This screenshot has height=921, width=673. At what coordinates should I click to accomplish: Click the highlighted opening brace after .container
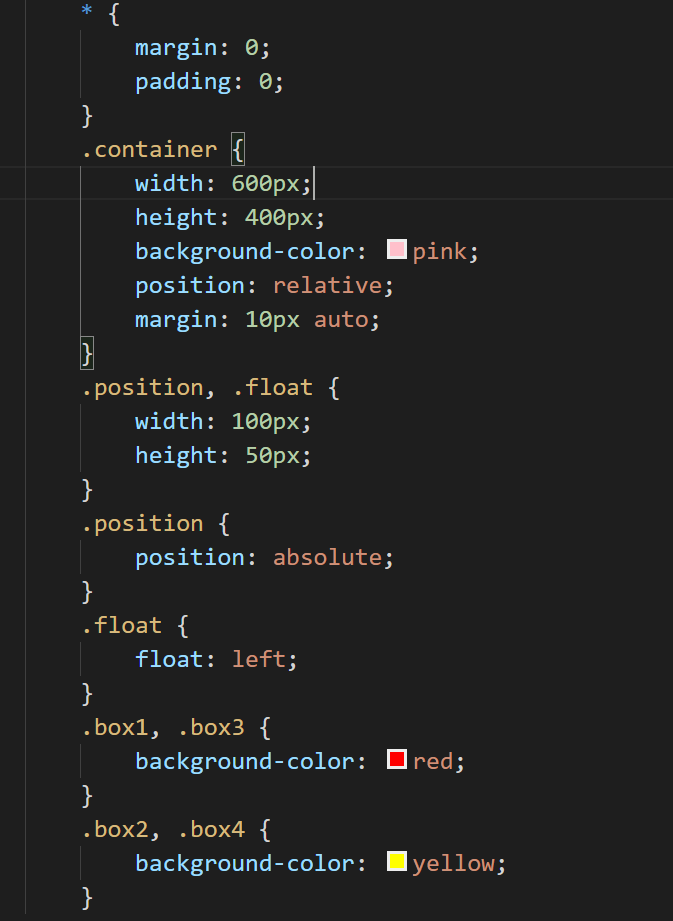pyautogui.click(x=238, y=150)
